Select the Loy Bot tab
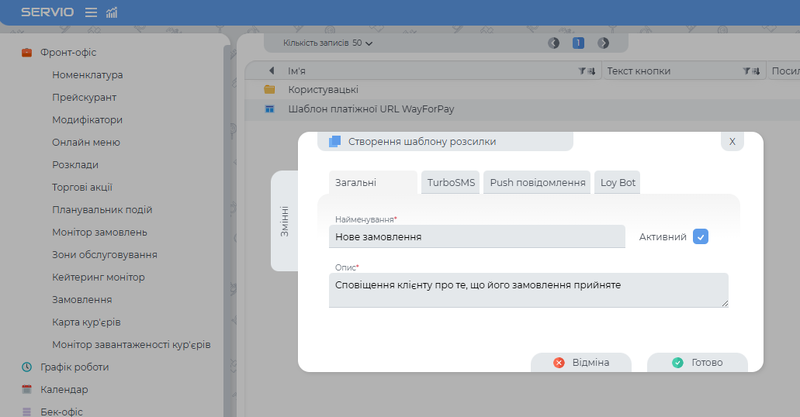Viewport: 800px width, 417px height. tap(617, 182)
